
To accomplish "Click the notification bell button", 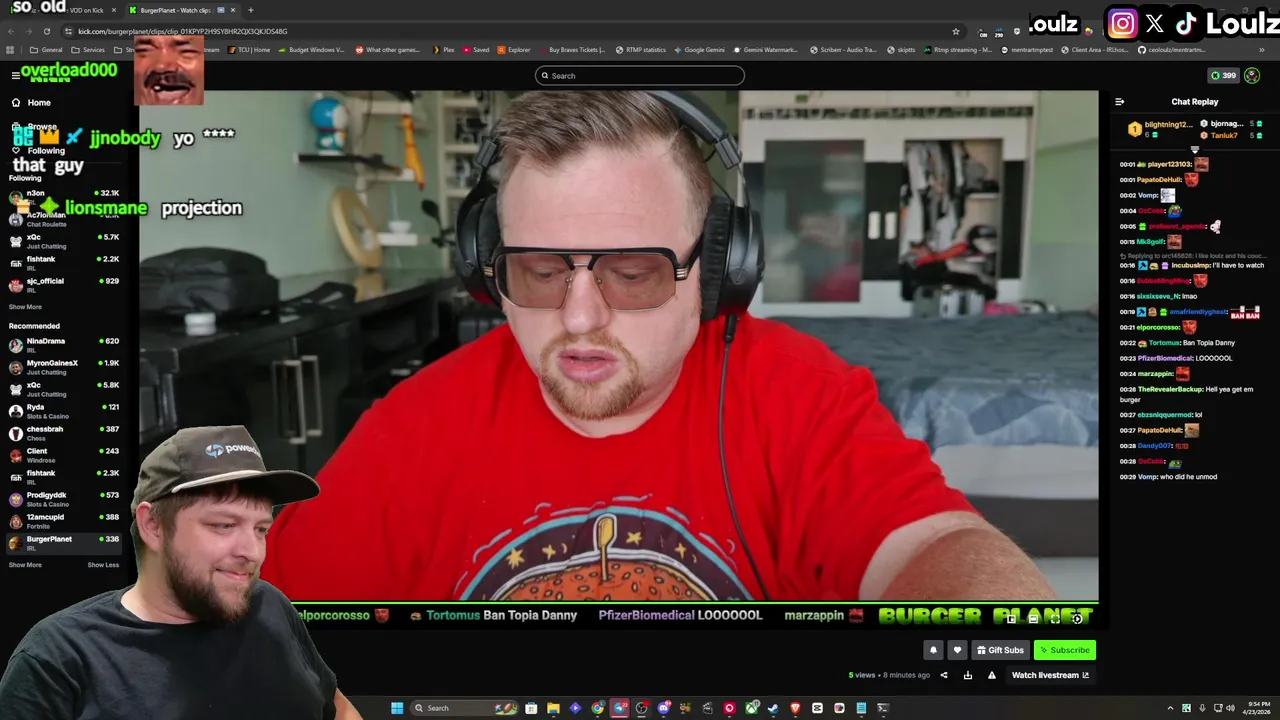I will 933,650.
